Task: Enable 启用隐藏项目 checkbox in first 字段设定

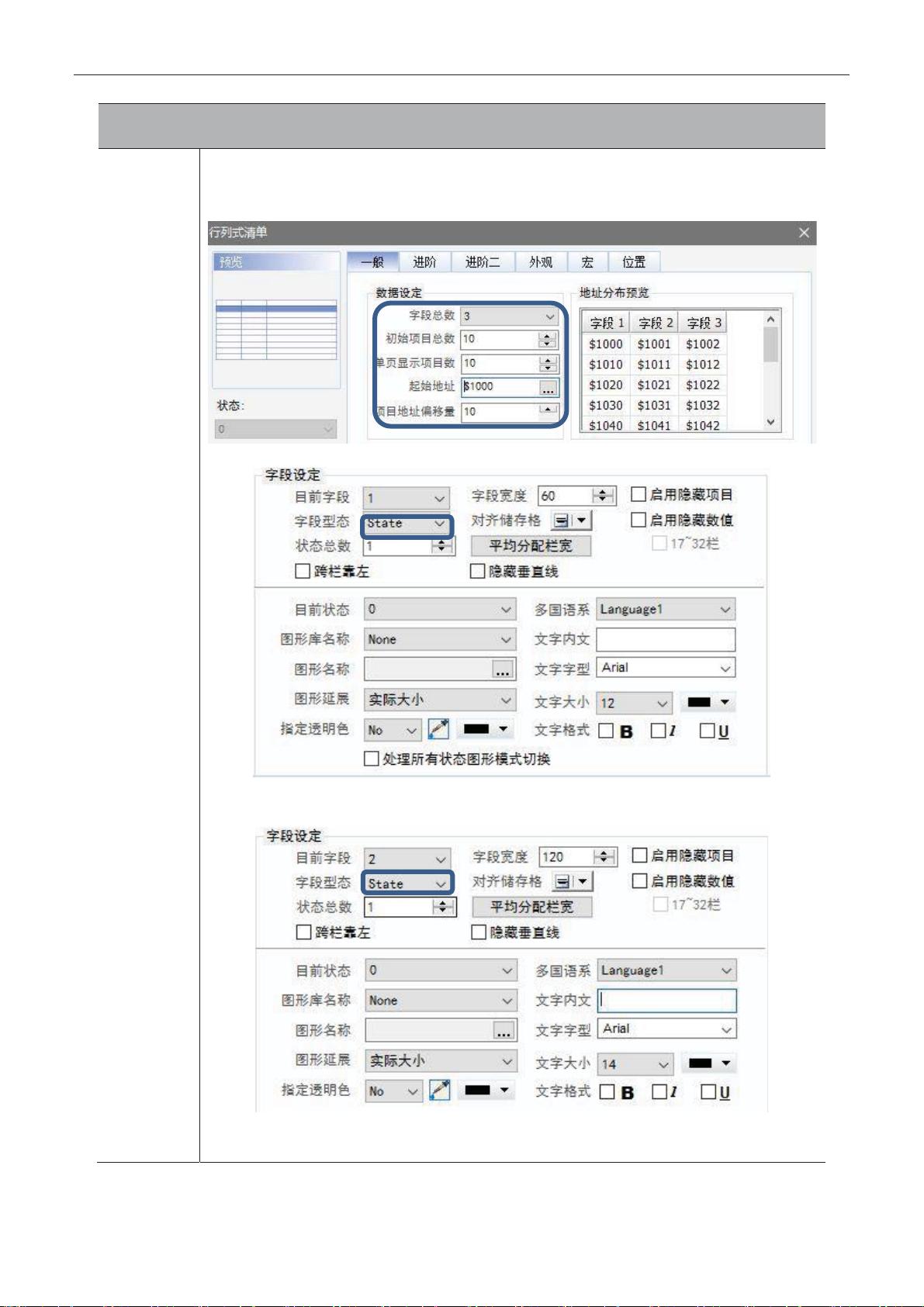Action: coord(638,495)
